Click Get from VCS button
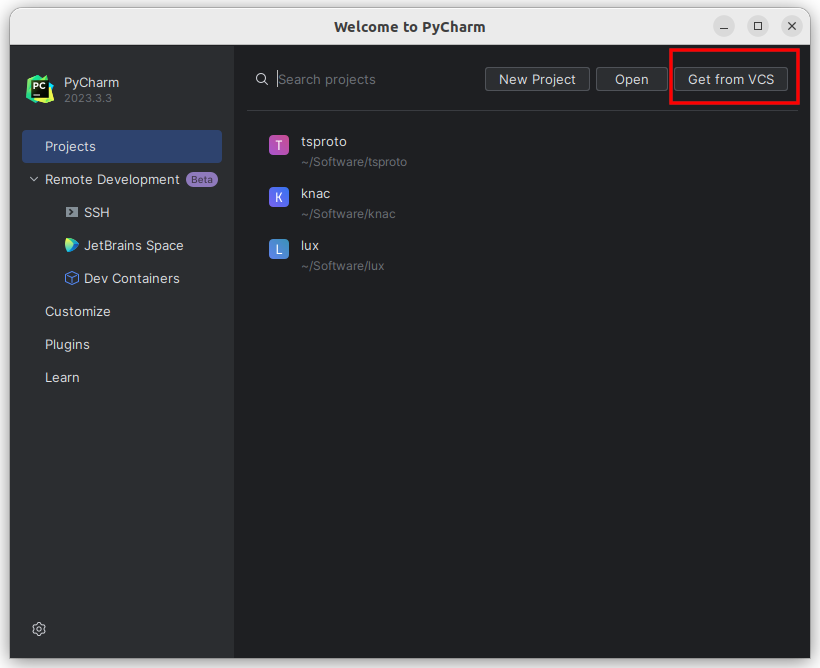Screen dimensions: 820x668 (731, 79)
